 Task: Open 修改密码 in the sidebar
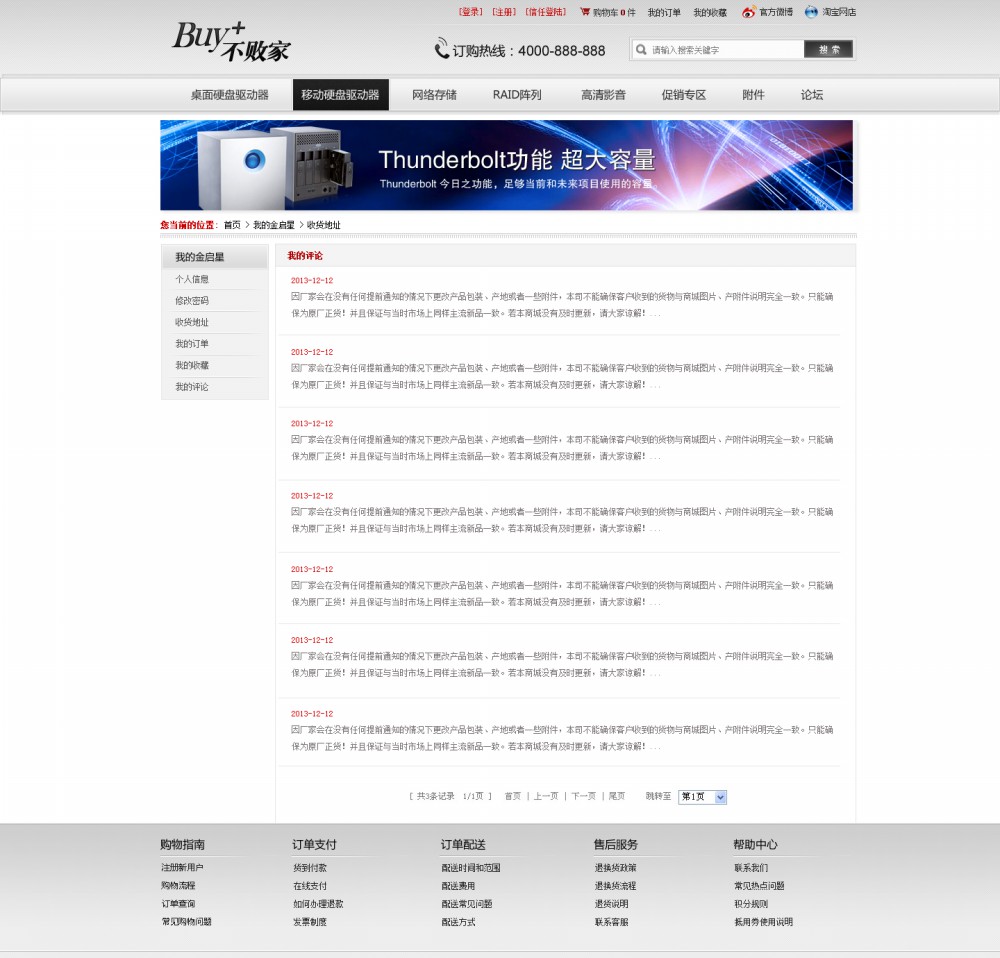point(192,301)
